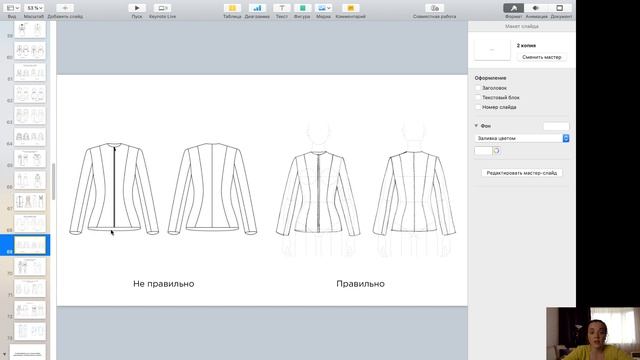The image size is (640, 360).
Task: Insert a shape with Фигура icon
Action: point(302,8)
